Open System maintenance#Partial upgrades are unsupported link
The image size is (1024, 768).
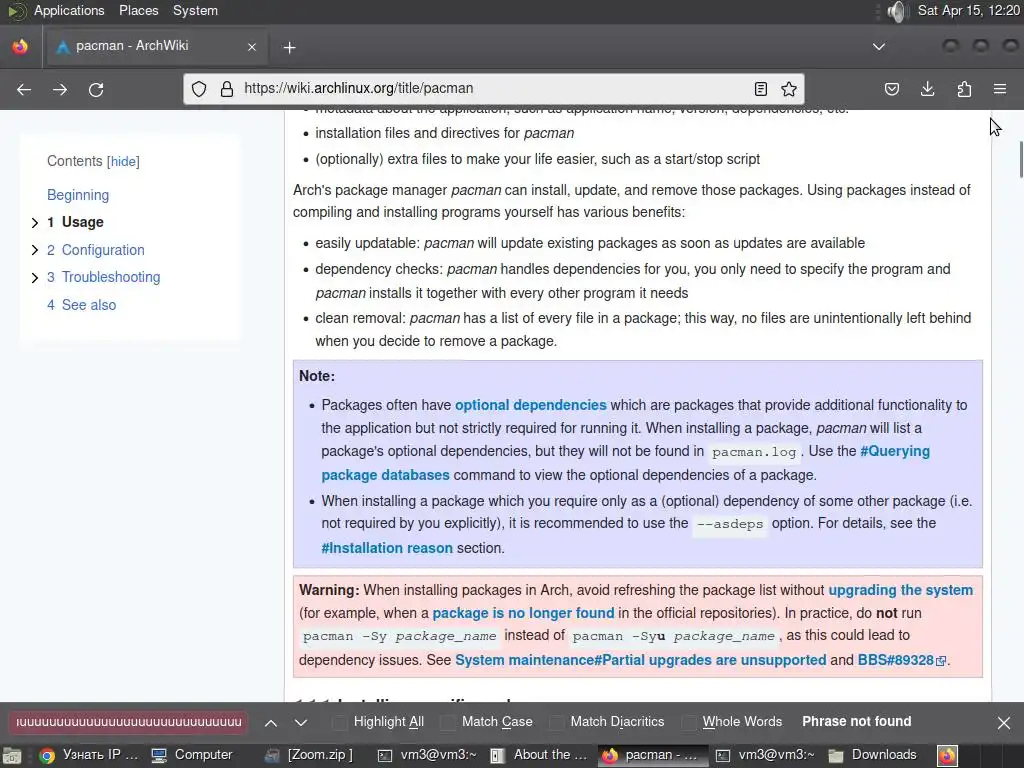pos(641,660)
